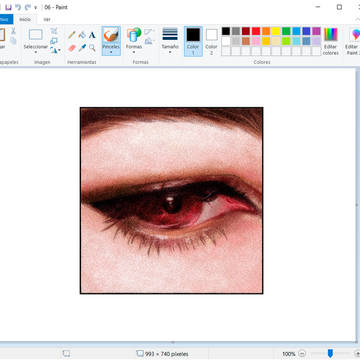Undo the last action

(x=18, y=7)
